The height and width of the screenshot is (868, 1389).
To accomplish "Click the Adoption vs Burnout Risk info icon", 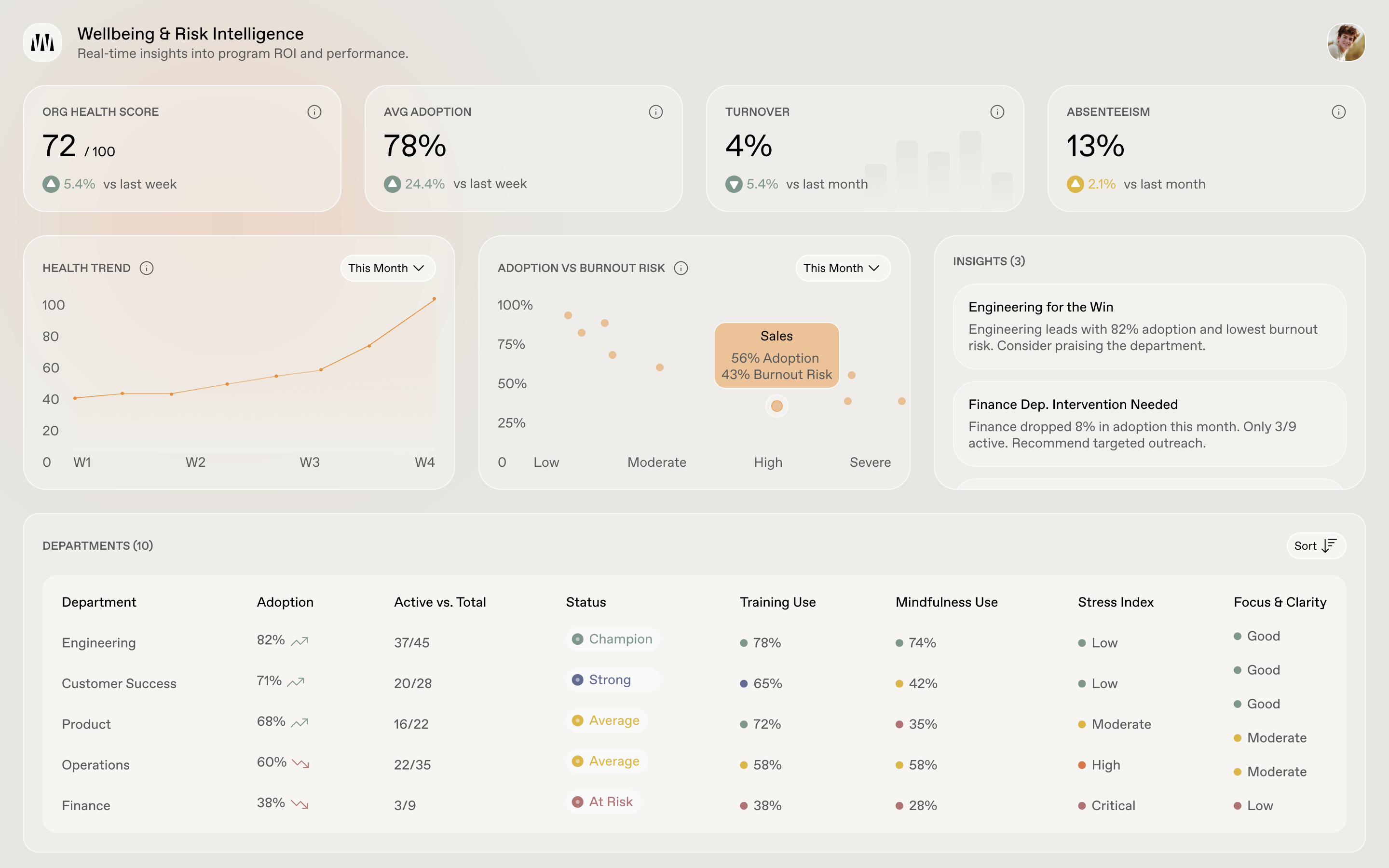I will pyautogui.click(x=681, y=268).
